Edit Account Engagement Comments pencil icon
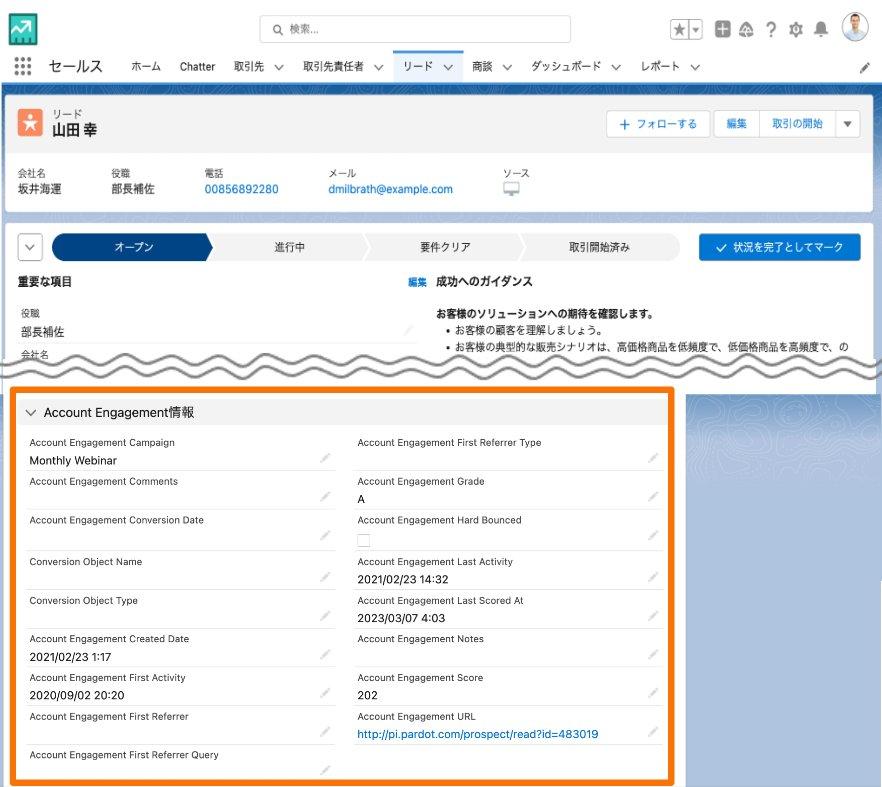The image size is (882, 787). point(325,497)
